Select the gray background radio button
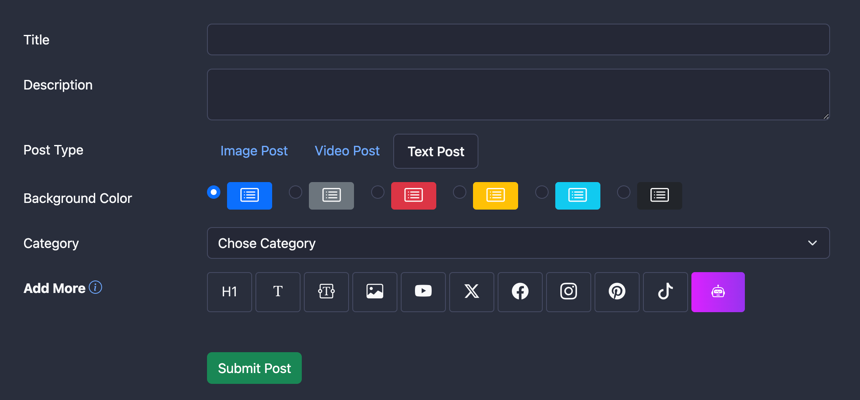The width and height of the screenshot is (860, 400). 295,192
